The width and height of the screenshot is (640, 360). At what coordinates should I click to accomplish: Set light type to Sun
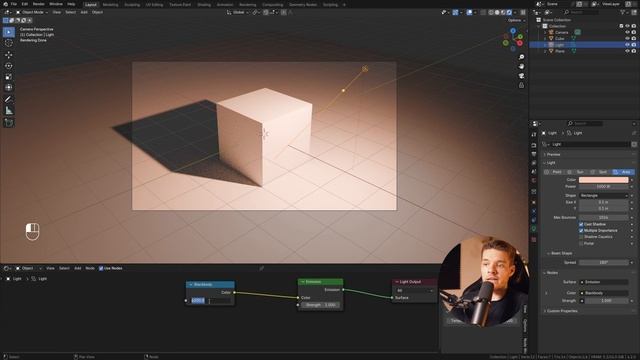(577, 172)
